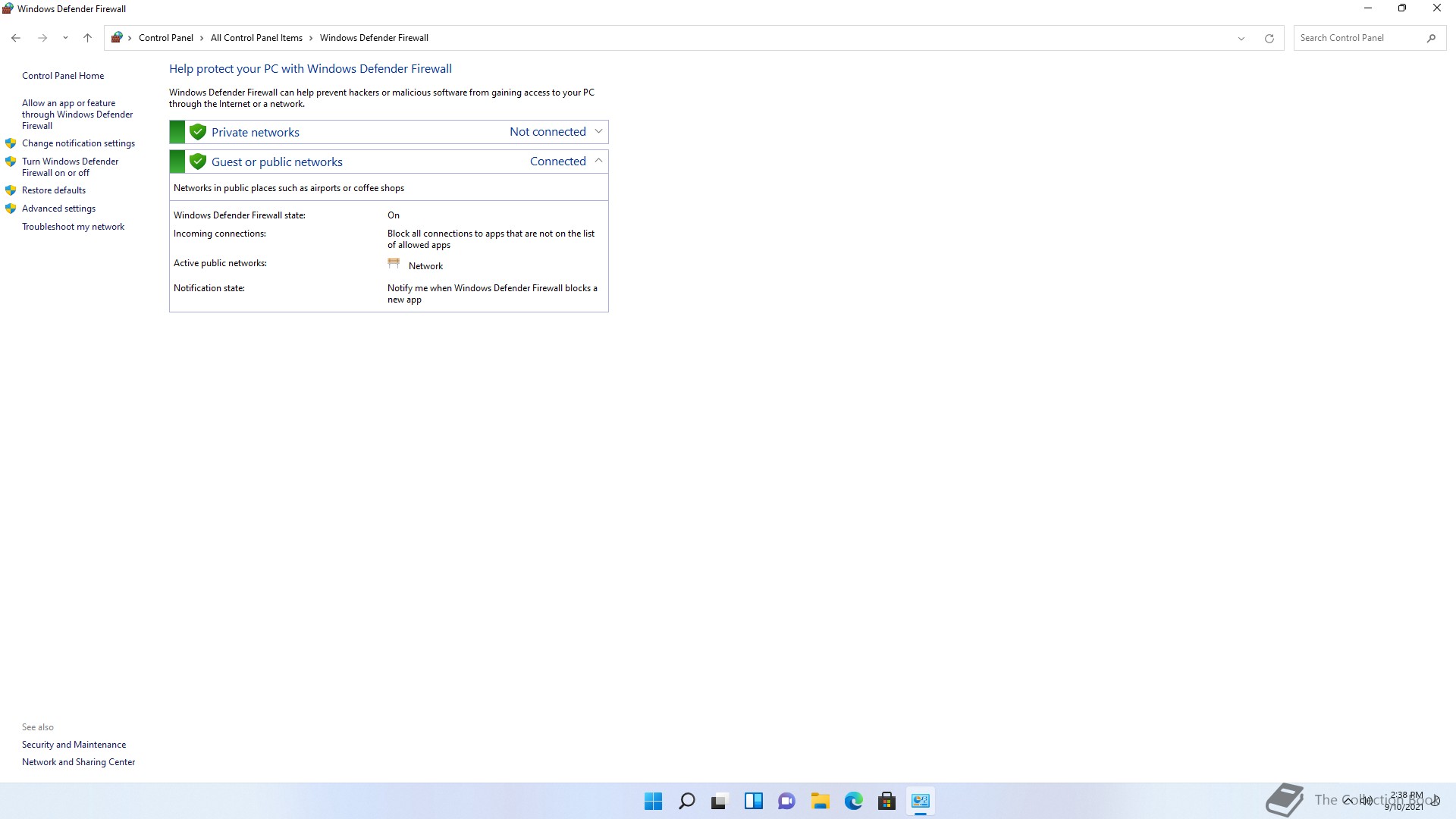
Task: Click the firewall icon in the title bar
Action: tap(8, 9)
